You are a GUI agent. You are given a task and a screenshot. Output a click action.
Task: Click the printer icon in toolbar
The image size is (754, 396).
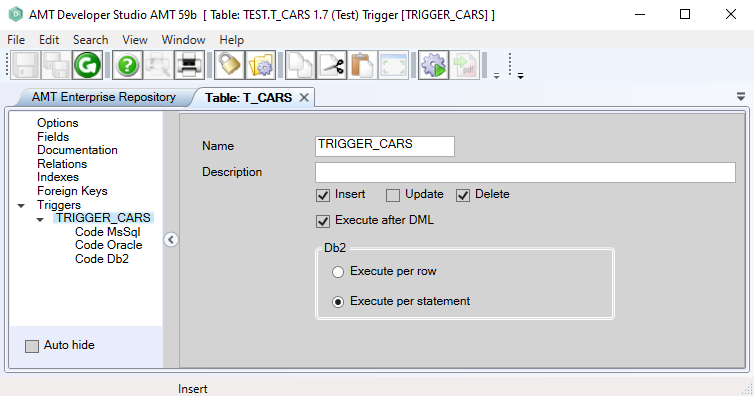coord(189,65)
